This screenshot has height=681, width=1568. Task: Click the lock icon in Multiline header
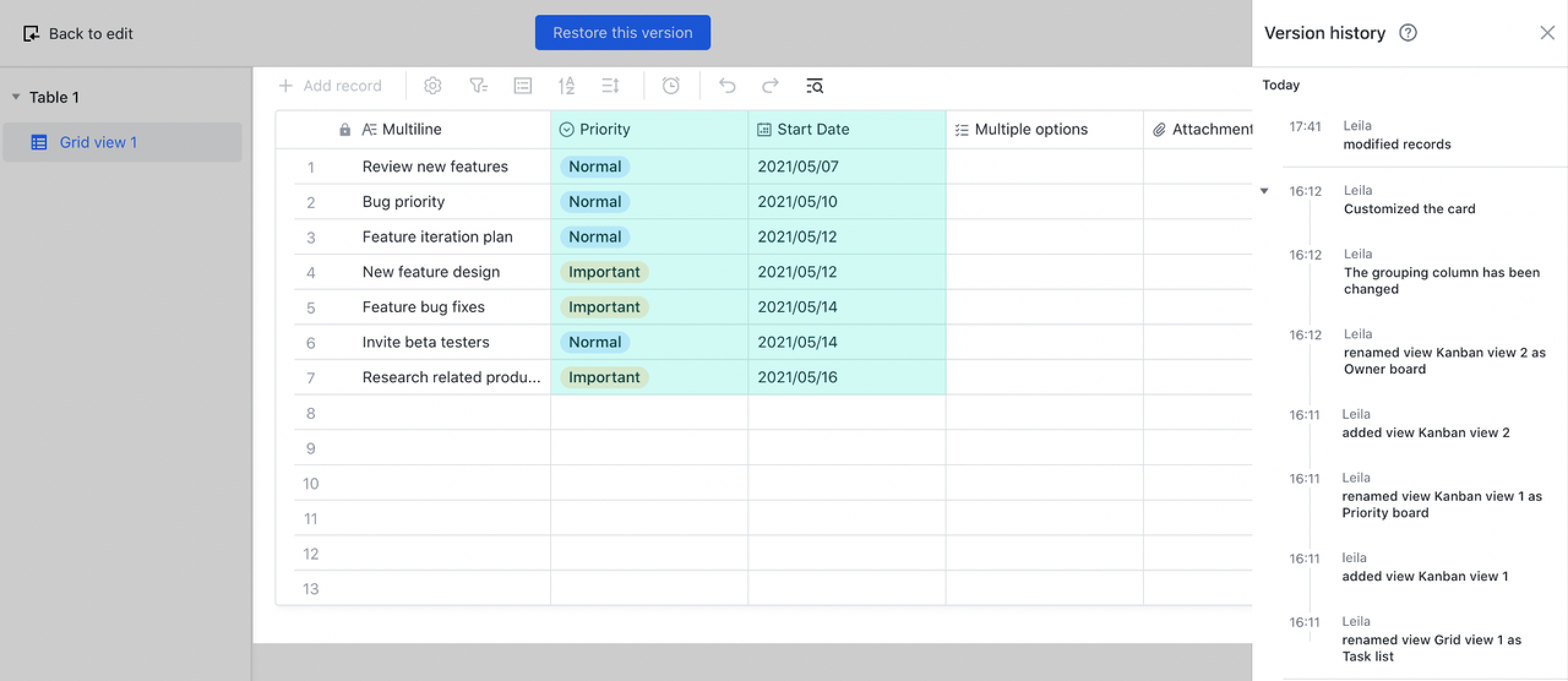(x=345, y=130)
